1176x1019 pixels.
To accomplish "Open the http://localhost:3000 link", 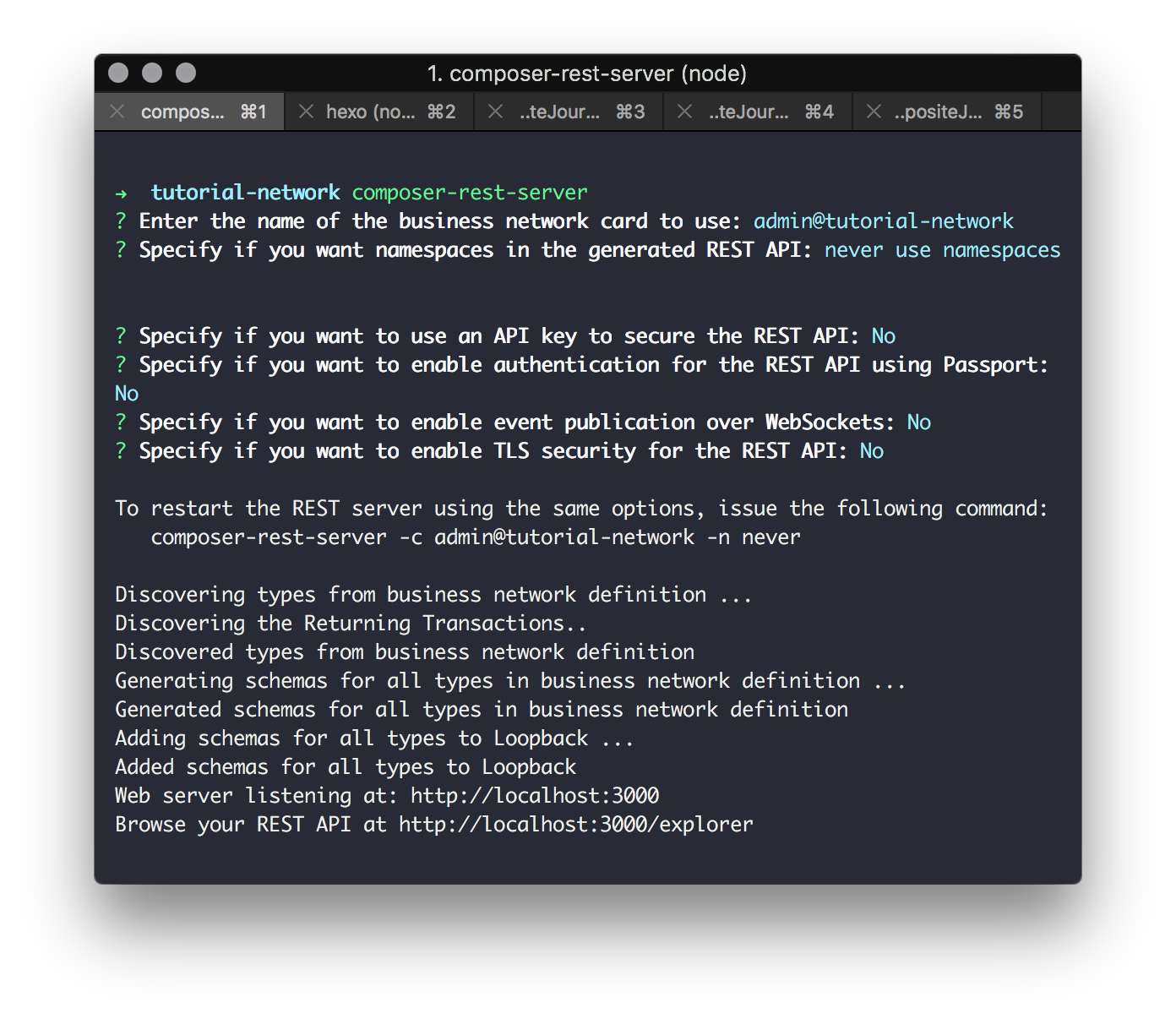I will pos(534,795).
